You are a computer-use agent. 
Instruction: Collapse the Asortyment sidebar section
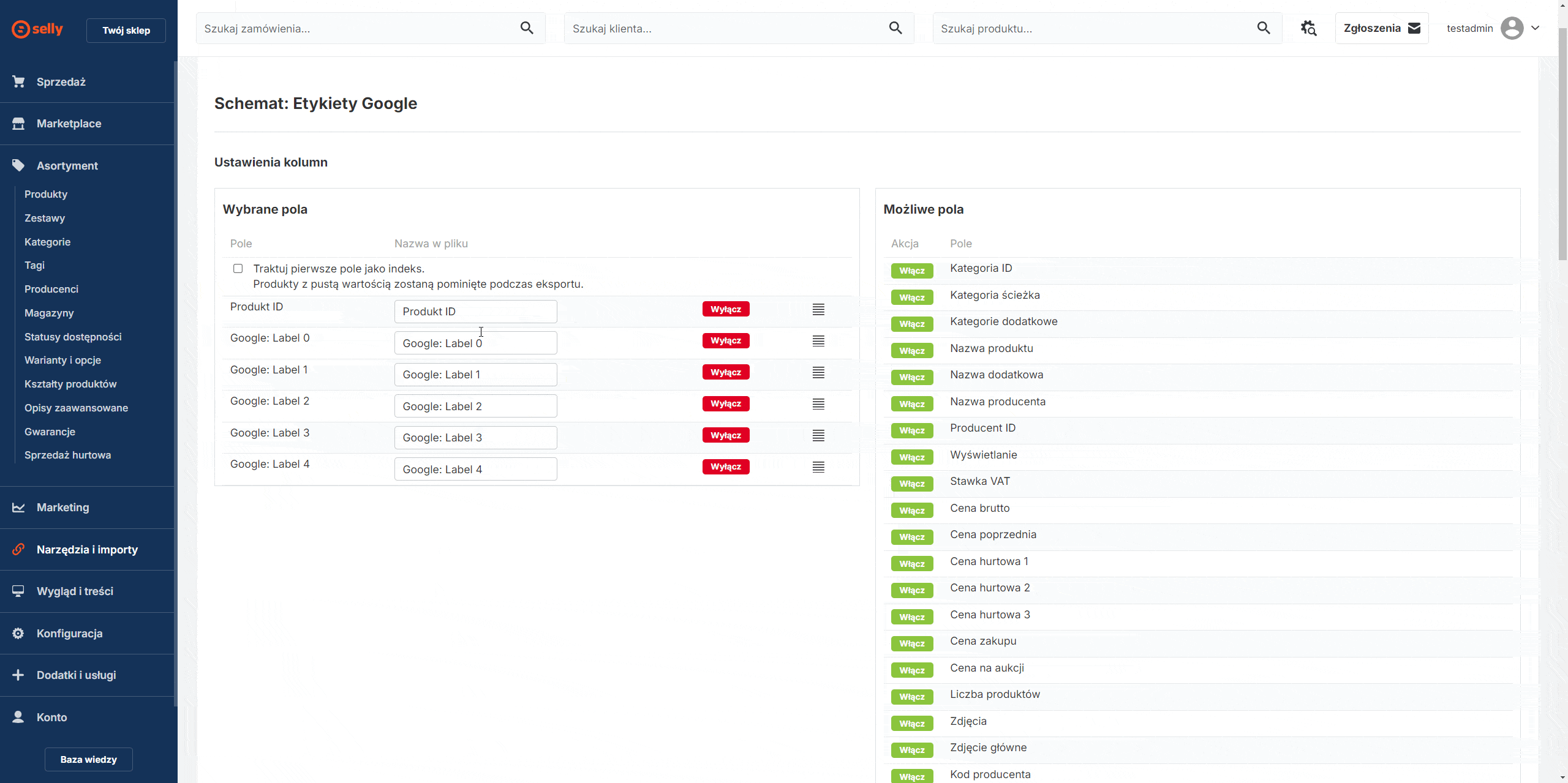(67, 166)
